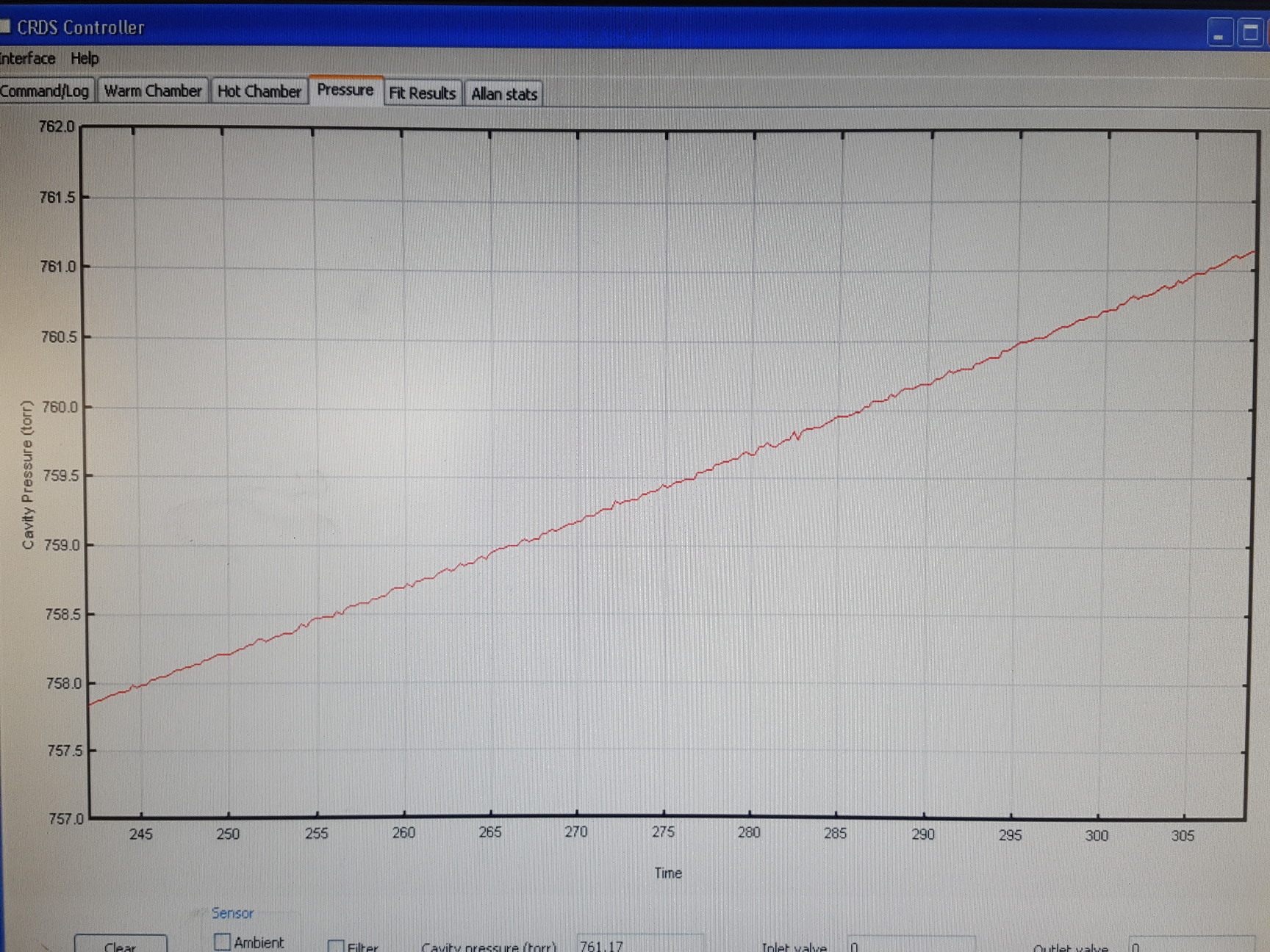Maximize the CRDS Controller window
This screenshot has height=952, width=1270.
[1251, 32]
